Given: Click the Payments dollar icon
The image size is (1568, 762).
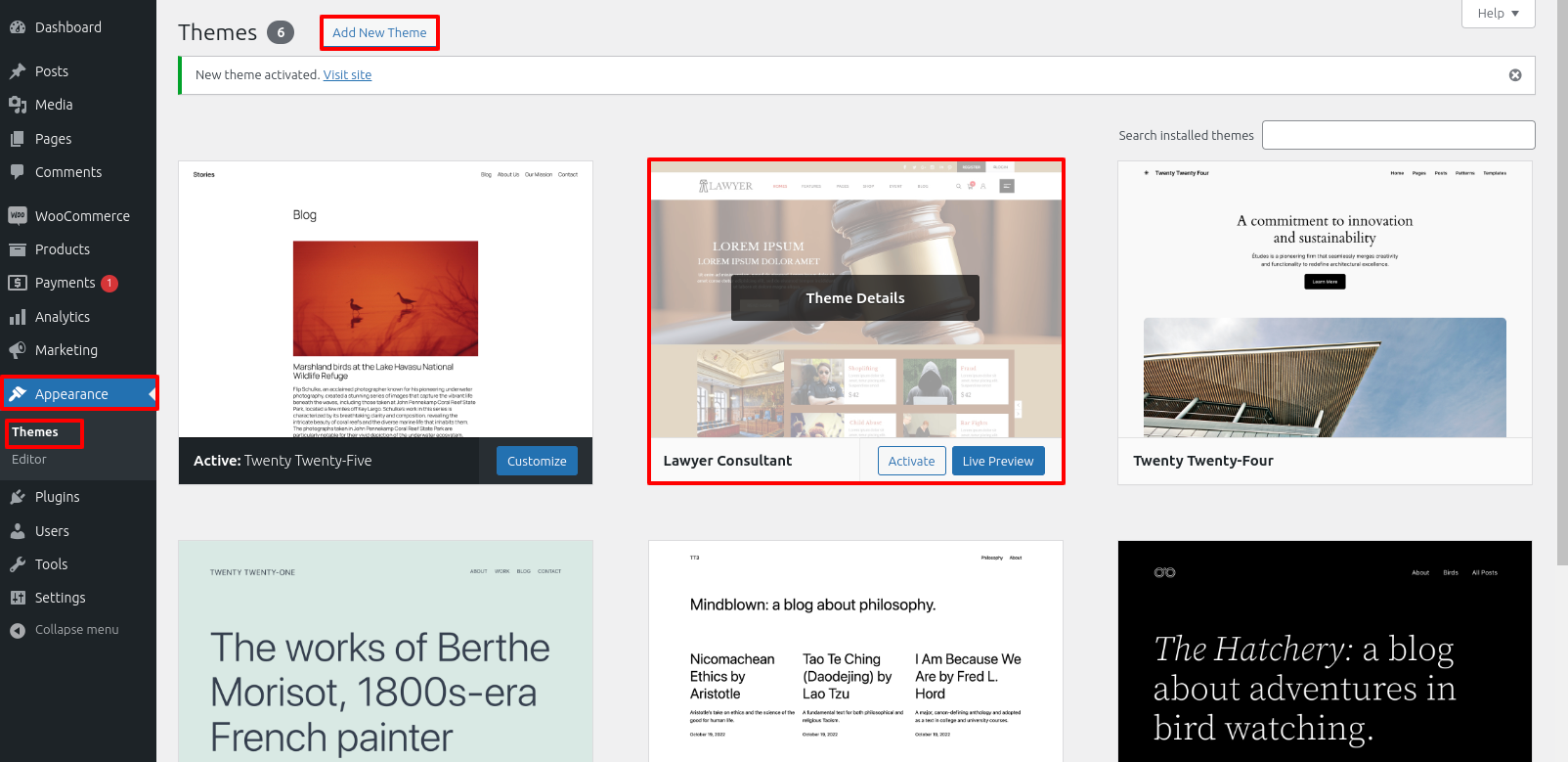Looking at the screenshot, I should pyautogui.click(x=18, y=283).
